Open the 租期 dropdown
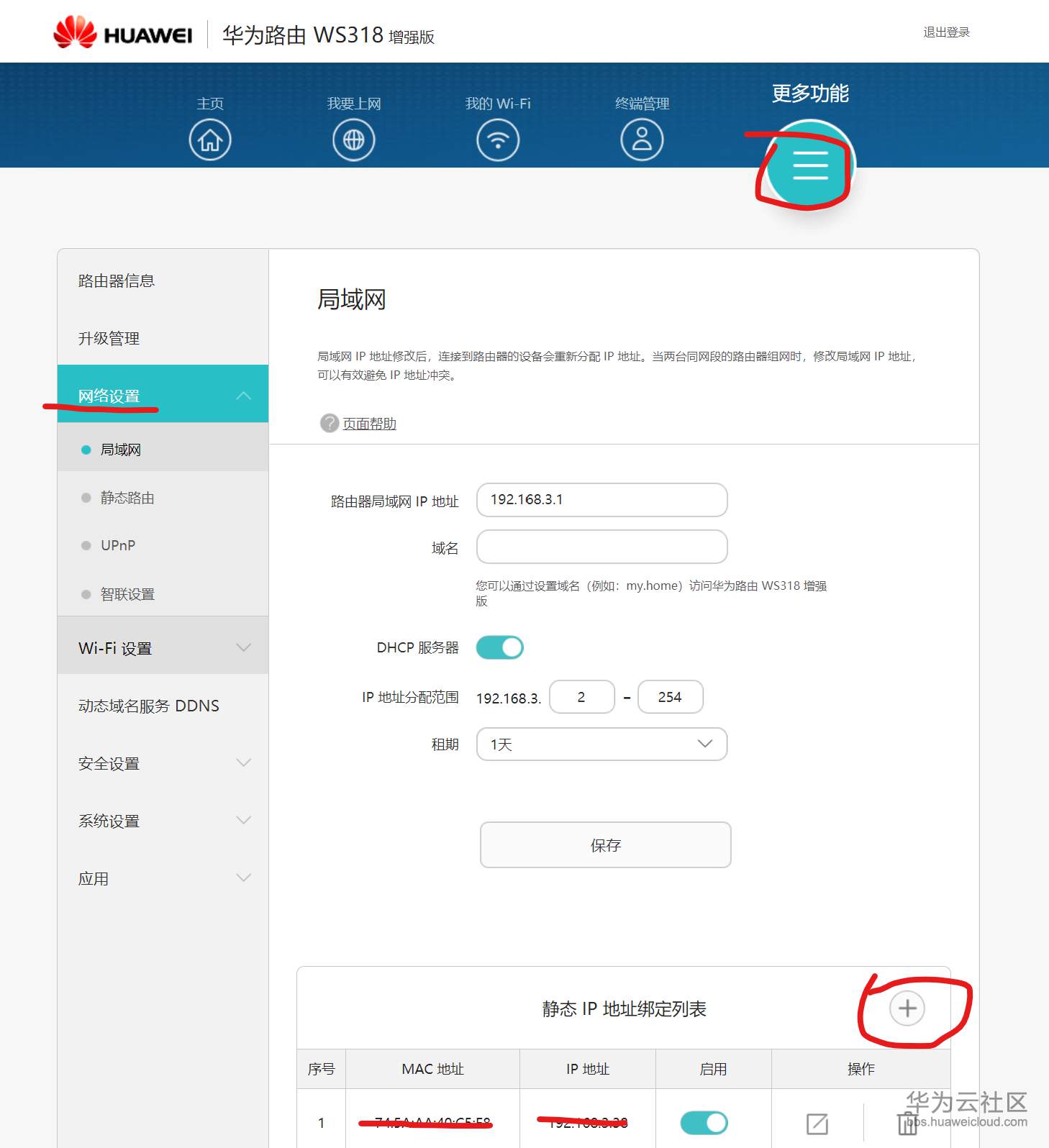The height and width of the screenshot is (1148, 1049). point(602,744)
